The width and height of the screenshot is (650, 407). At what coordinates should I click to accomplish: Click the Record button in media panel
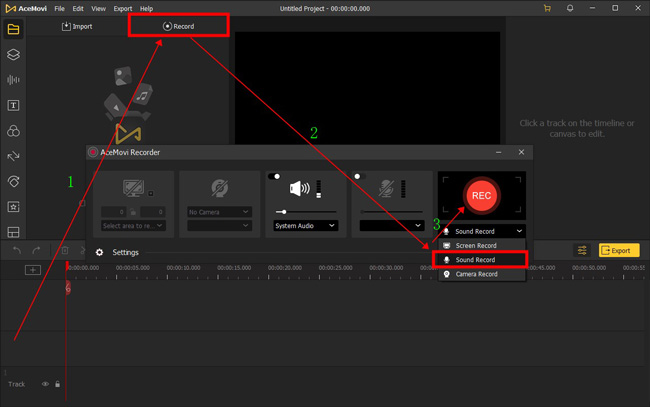178,26
